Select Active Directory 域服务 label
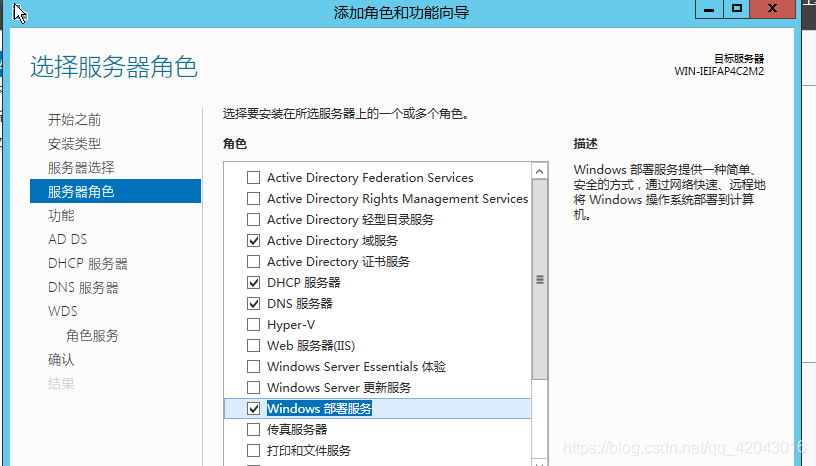 click(x=333, y=241)
